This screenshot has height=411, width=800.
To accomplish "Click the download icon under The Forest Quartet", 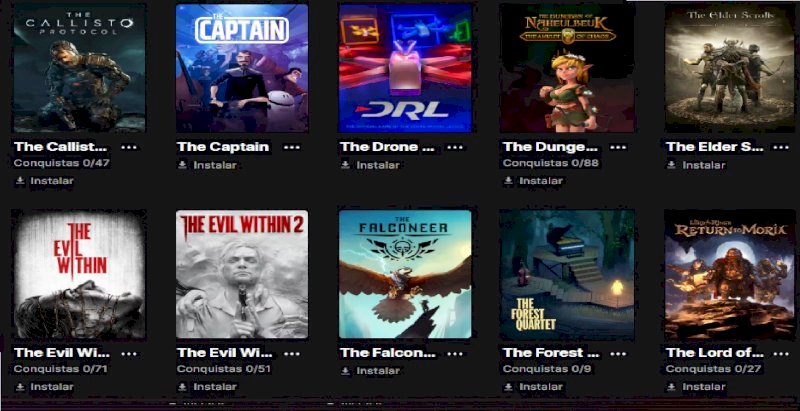I will click(x=508, y=387).
